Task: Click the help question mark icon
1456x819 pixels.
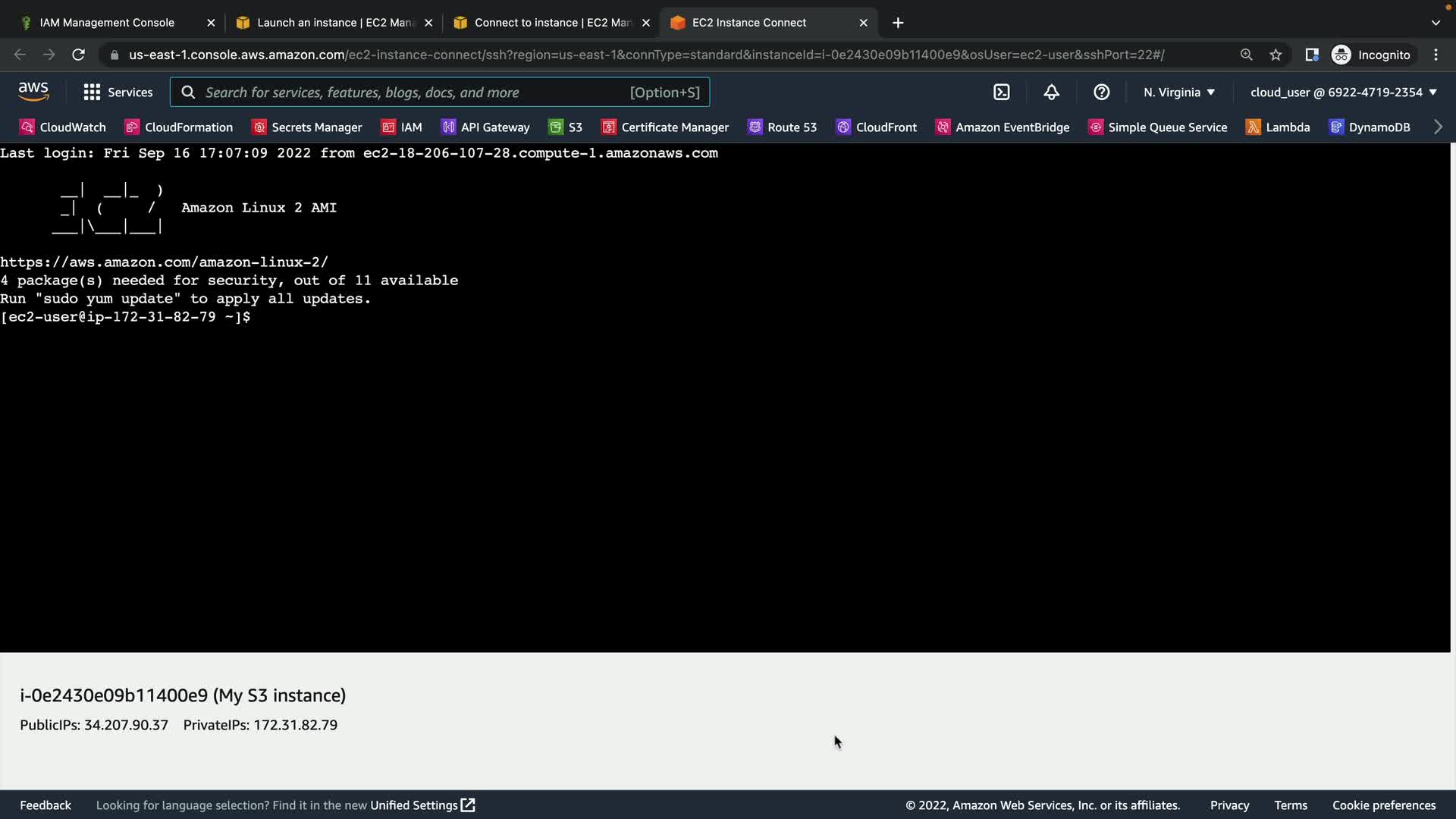Action: click(x=1101, y=93)
